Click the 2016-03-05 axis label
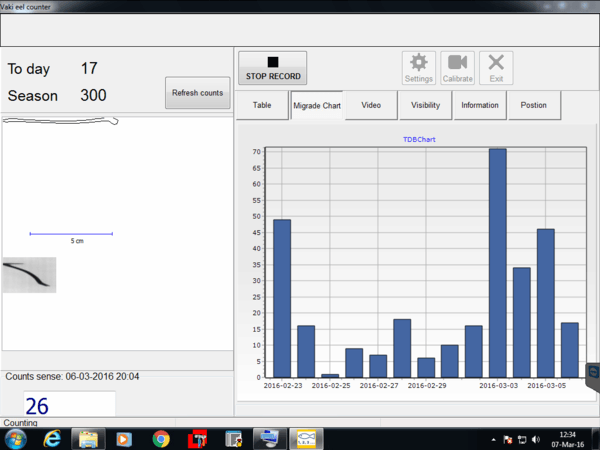Viewport: 600px width, 450px height. (546, 386)
